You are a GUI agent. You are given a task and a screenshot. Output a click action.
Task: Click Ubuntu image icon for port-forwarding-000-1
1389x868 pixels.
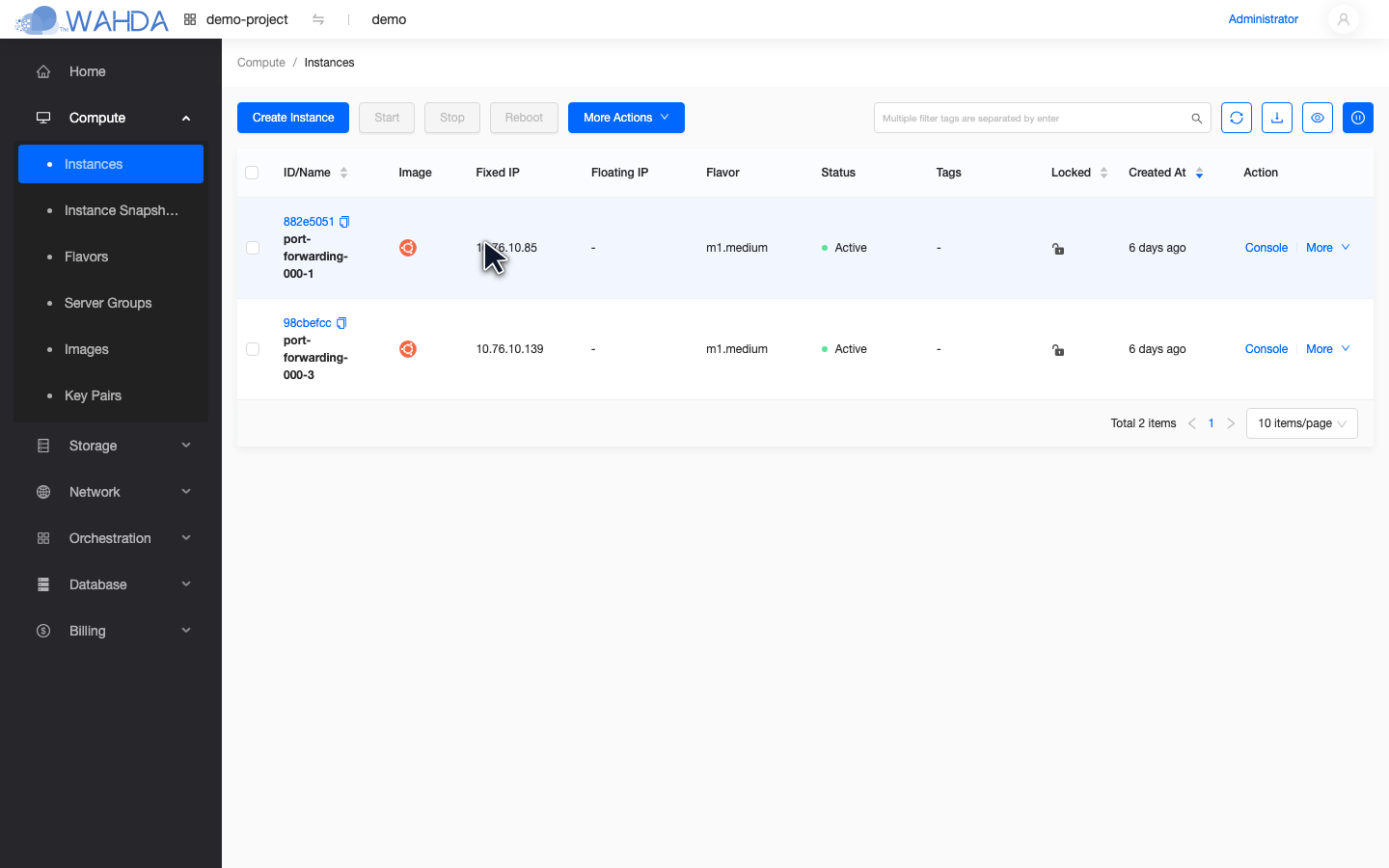[x=408, y=248]
